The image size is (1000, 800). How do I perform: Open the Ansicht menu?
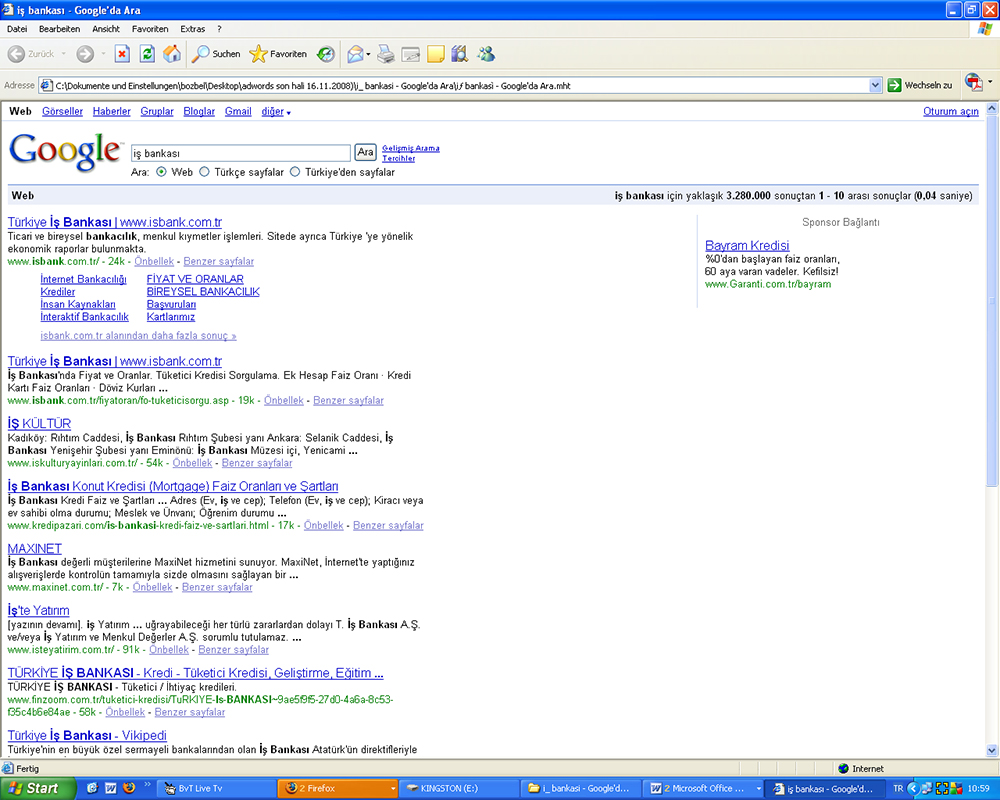[x=106, y=29]
